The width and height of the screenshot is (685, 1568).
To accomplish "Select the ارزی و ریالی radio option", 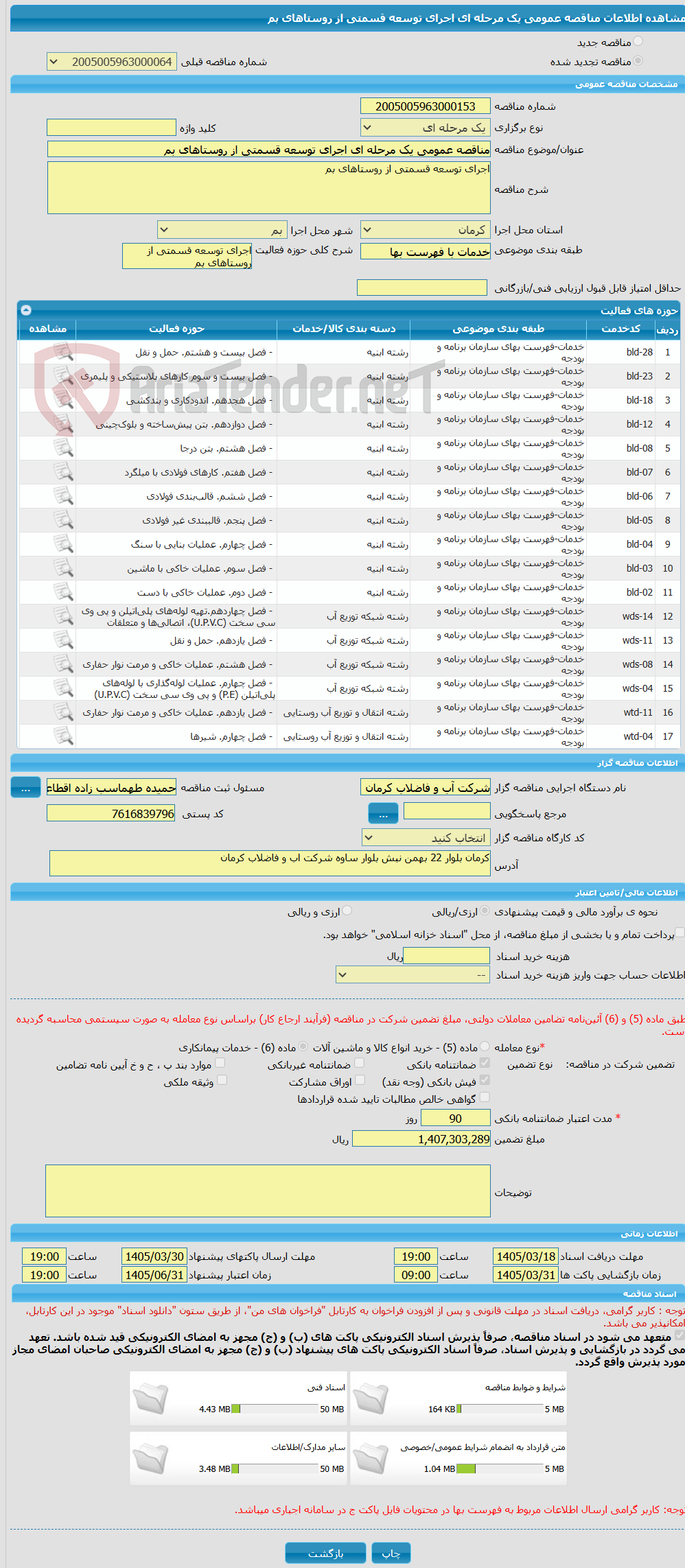I will [x=347, y=911].
